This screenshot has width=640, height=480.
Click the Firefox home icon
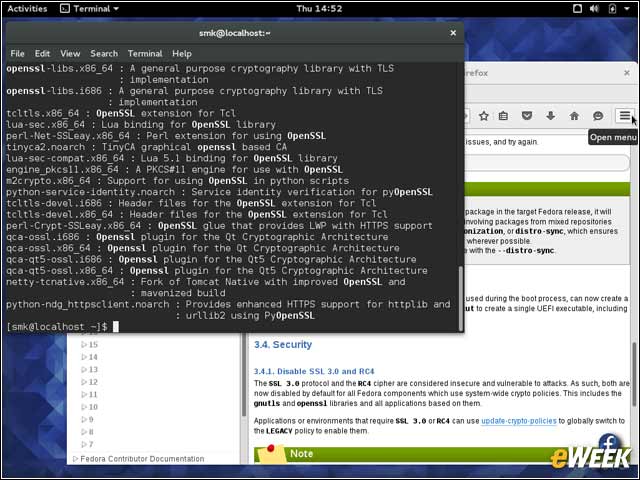click(574, 116)
